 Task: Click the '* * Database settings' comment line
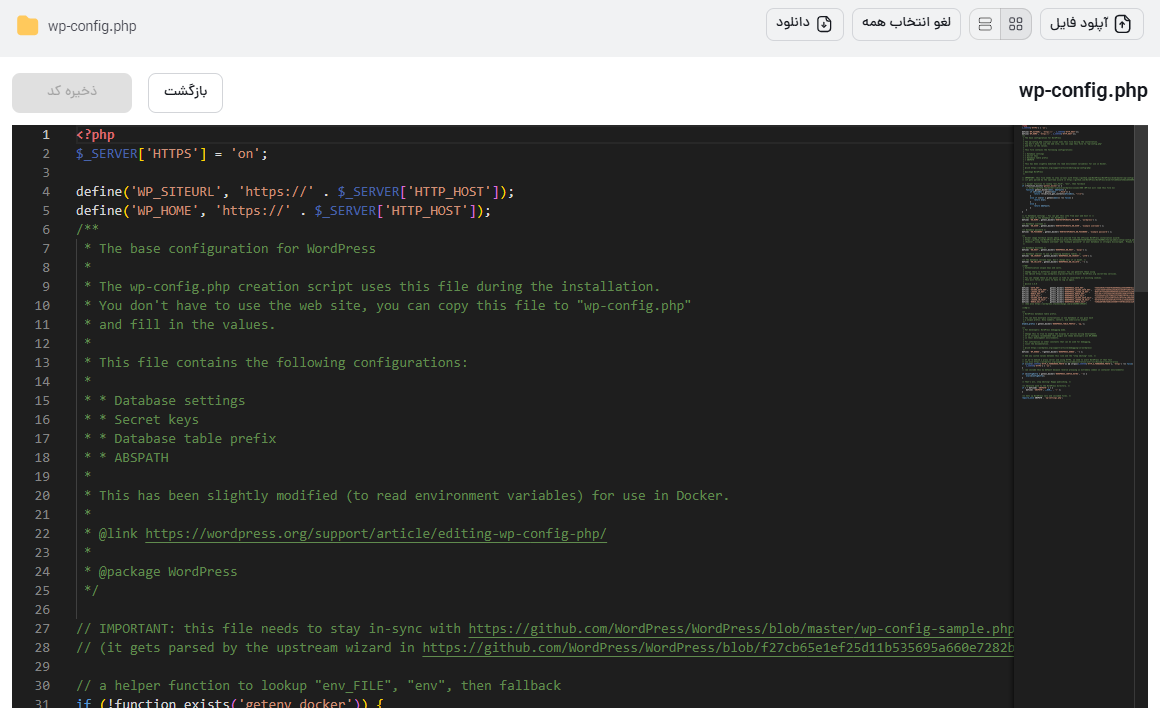point(164,401)
